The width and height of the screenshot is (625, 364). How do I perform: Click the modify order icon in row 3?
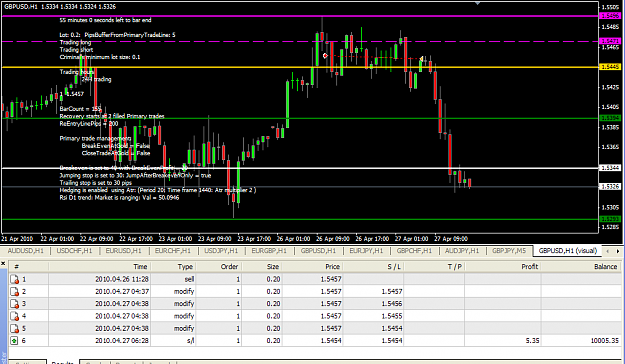(14, 304)
